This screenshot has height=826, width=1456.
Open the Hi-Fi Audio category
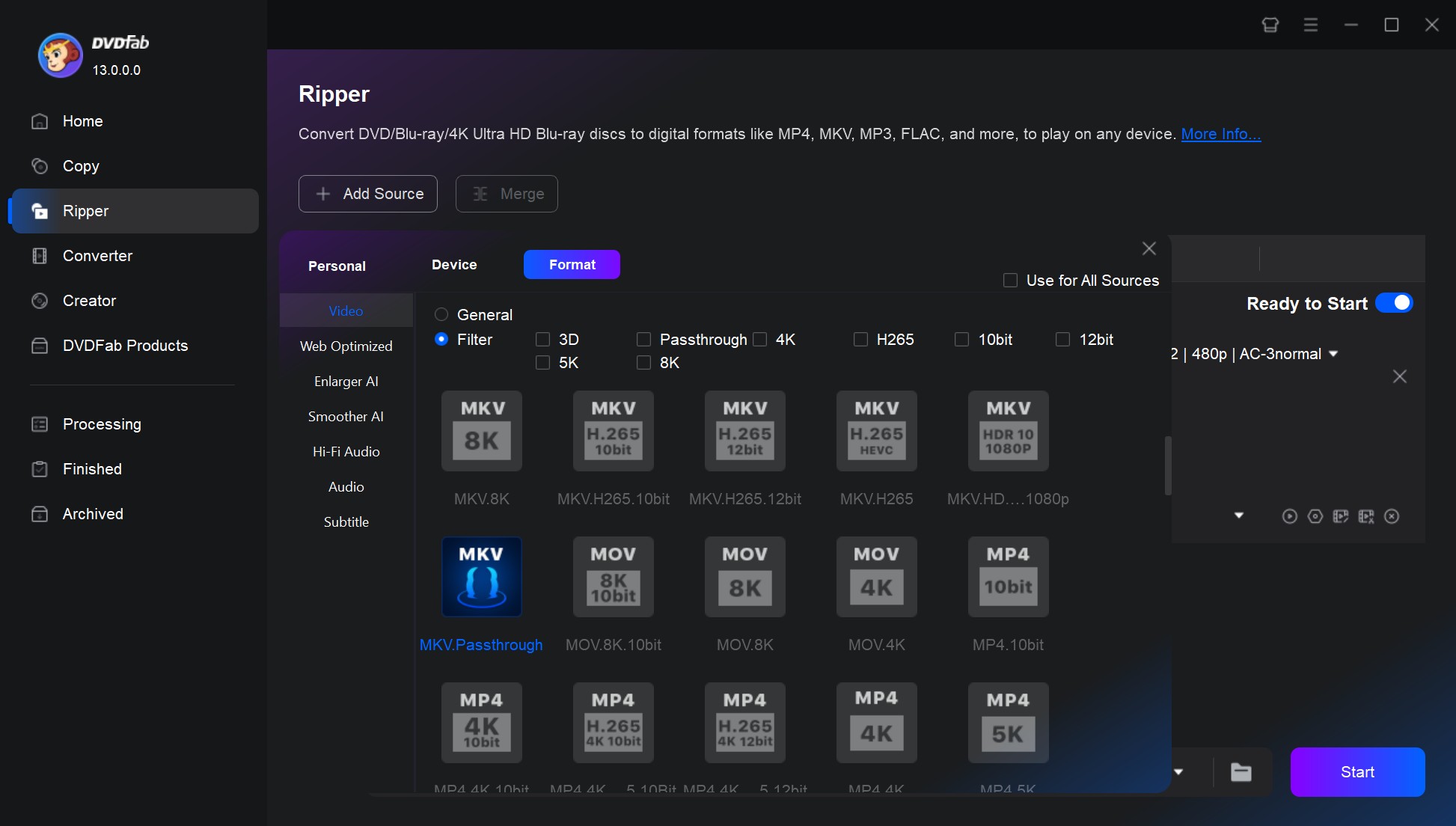[346, 452]
